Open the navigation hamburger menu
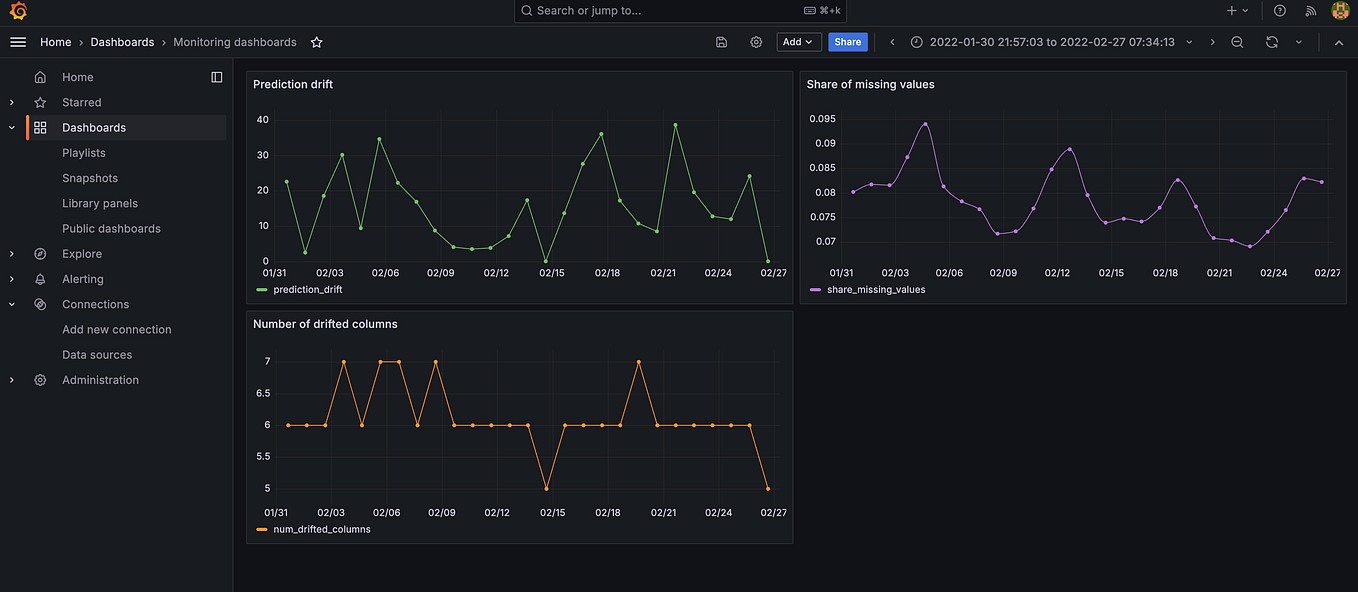1358x592 pixels. point(18,42)
